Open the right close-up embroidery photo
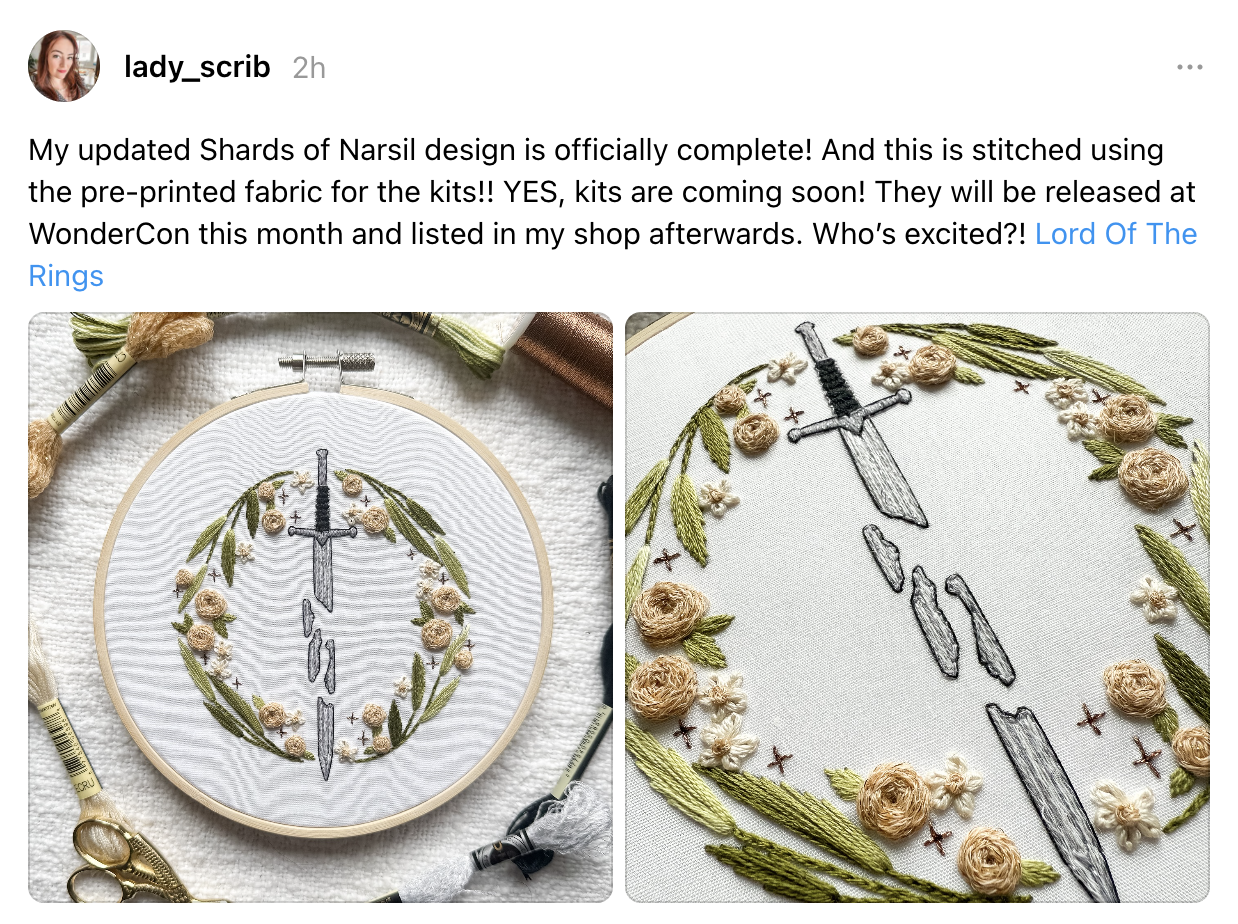This screenshot has width=1238, height=924. 917,608
